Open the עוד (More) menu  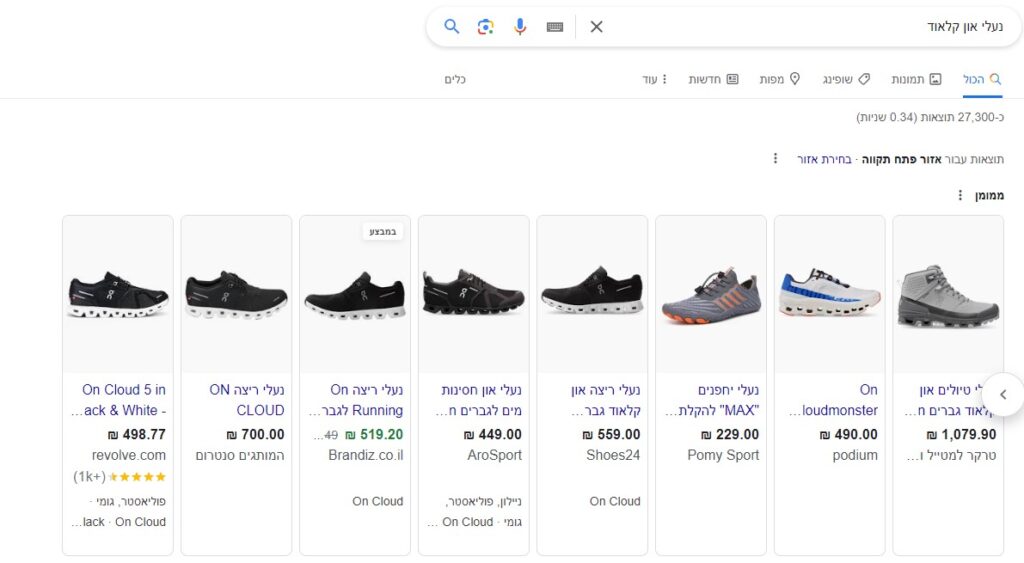[x=655, y=79]
